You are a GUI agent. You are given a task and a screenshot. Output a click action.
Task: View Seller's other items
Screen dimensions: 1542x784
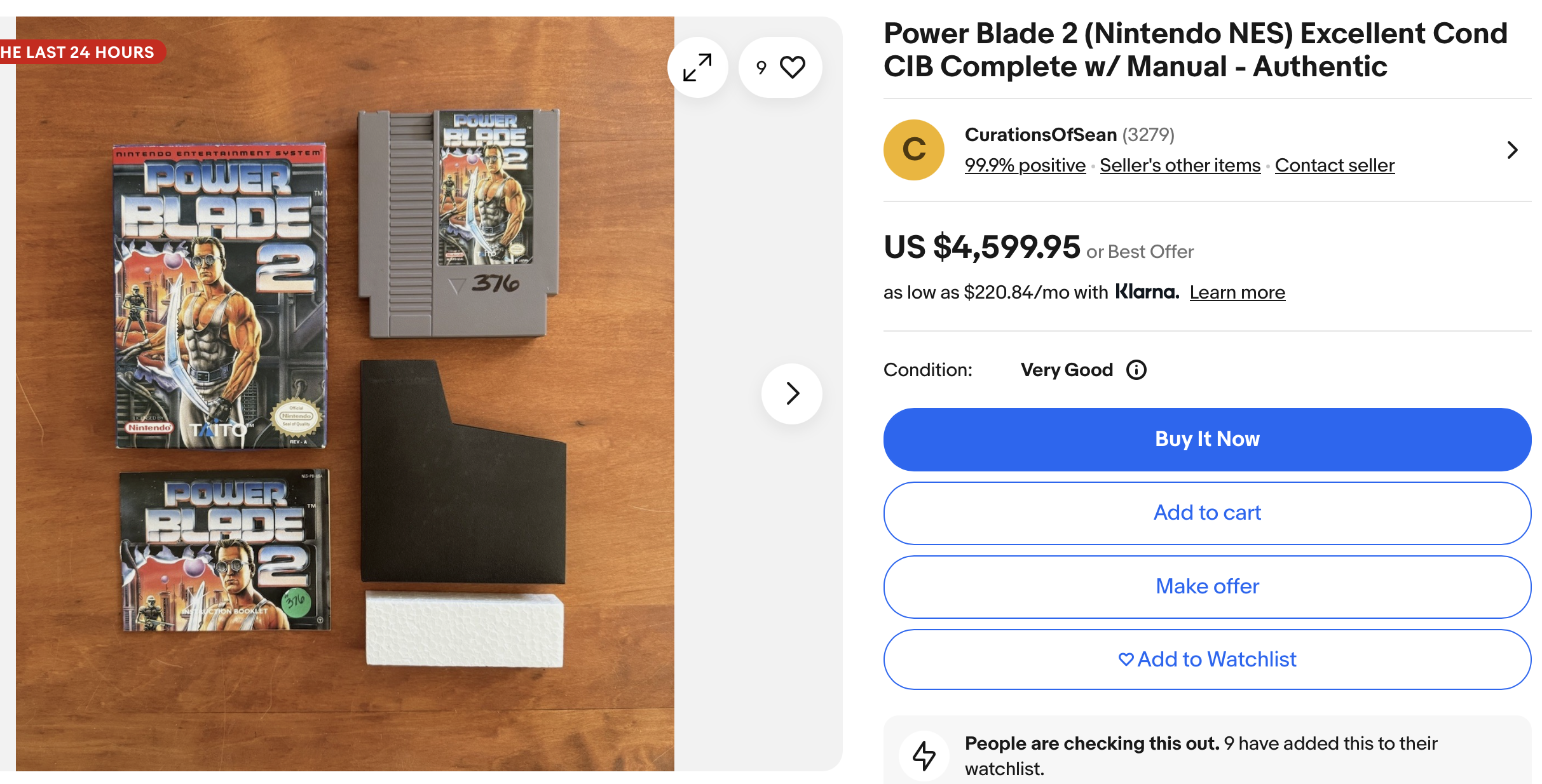coord(1180,165)
